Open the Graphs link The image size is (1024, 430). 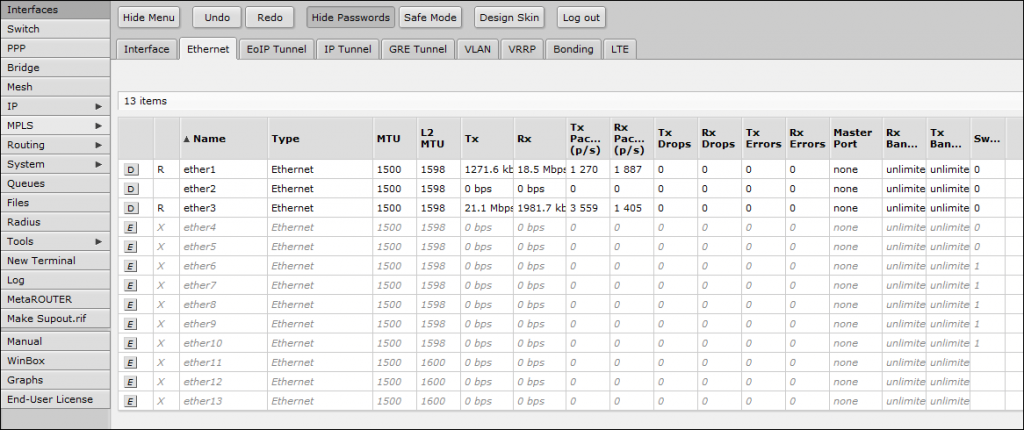[55, 380]
